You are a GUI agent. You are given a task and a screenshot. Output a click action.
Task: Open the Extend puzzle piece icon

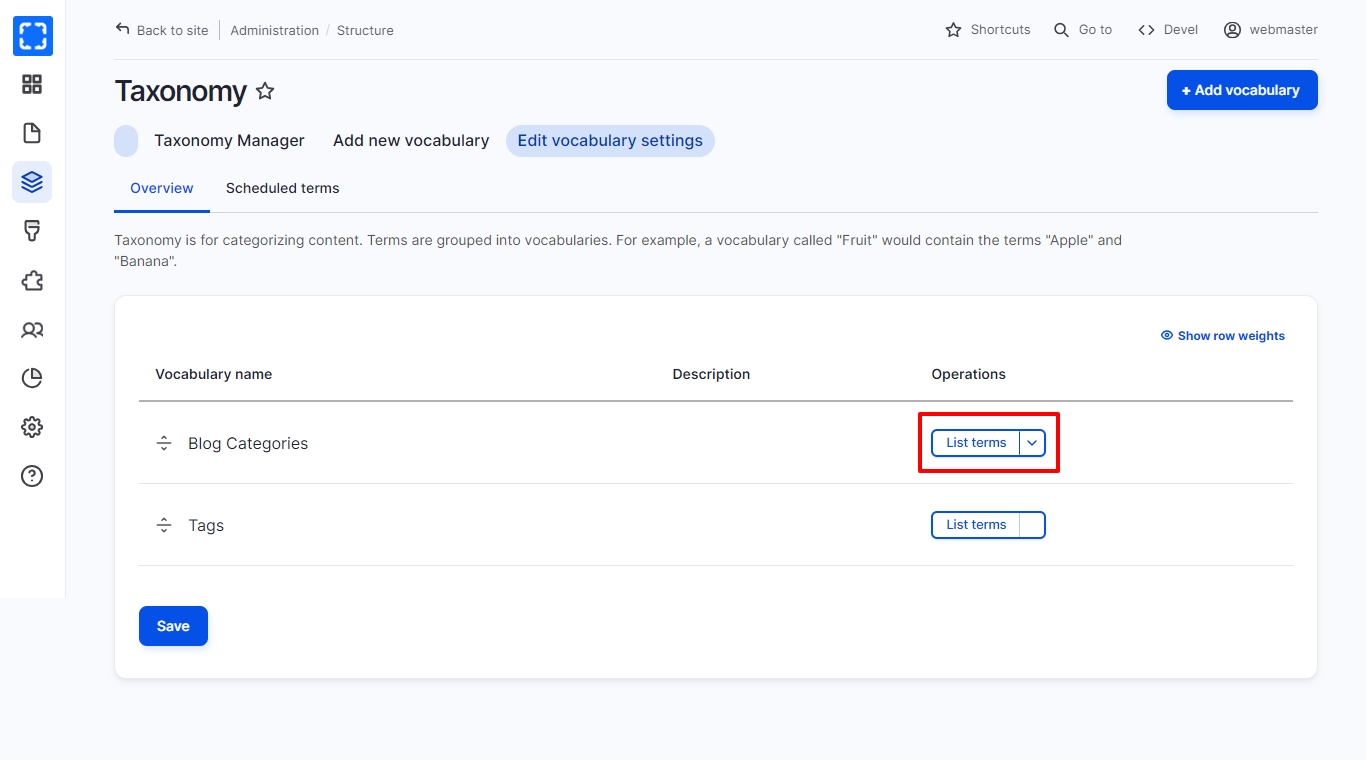click(x=32, y=280)
